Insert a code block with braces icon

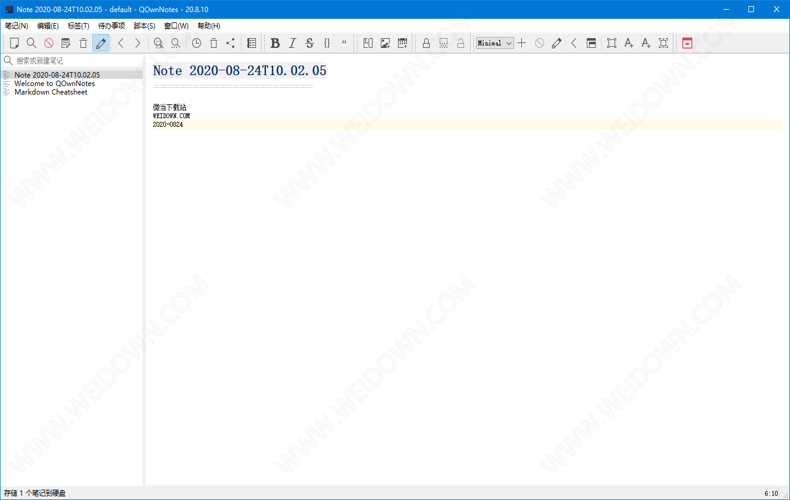[327, 43]
